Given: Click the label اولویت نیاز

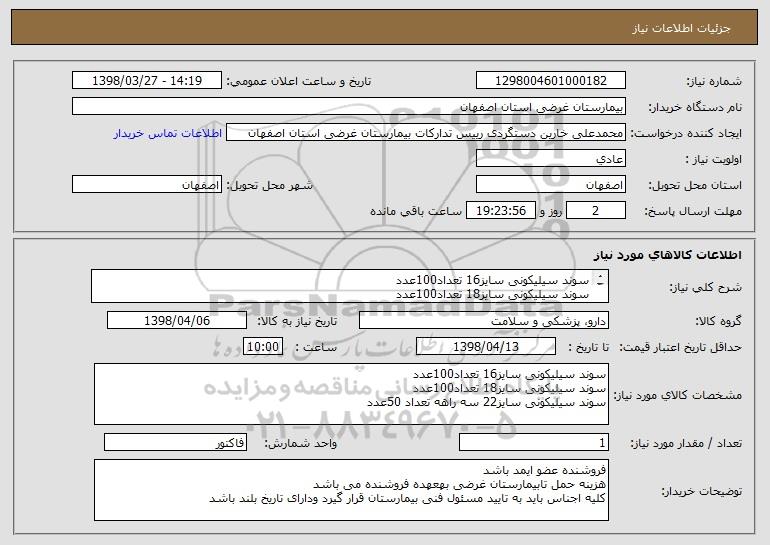Looking at the screenshot, I should (x=714, y=159).
